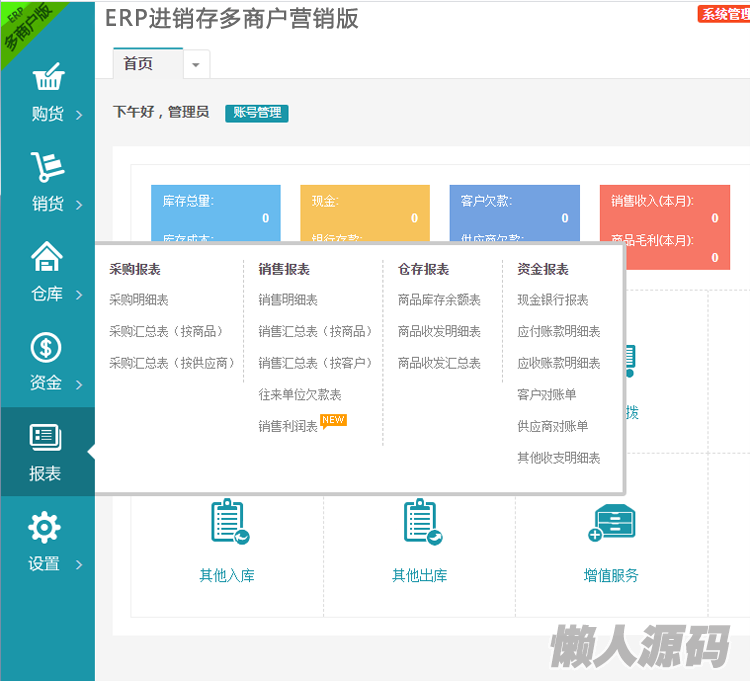Expand the tab list dropdown arrow
Screen dimensions: 750x681
[x=195, y=64]
